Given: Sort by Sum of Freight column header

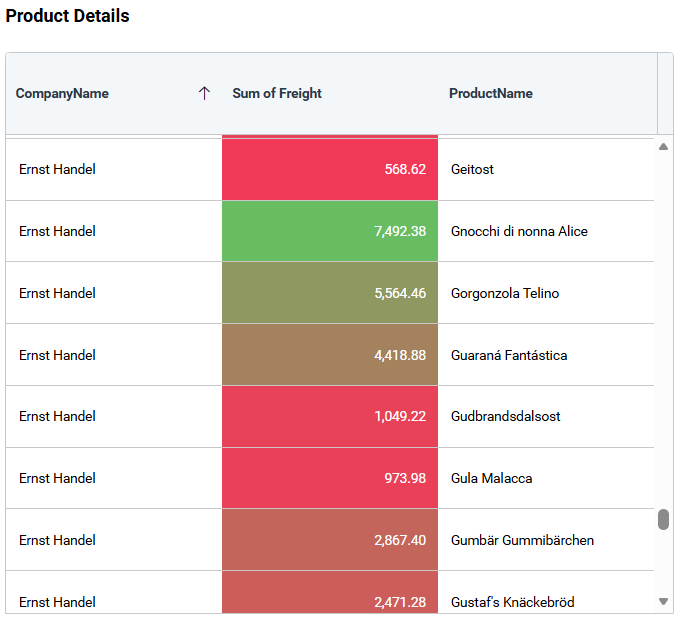Looking at the screenshot, I should pyautogui.click(x=277, y=93).
